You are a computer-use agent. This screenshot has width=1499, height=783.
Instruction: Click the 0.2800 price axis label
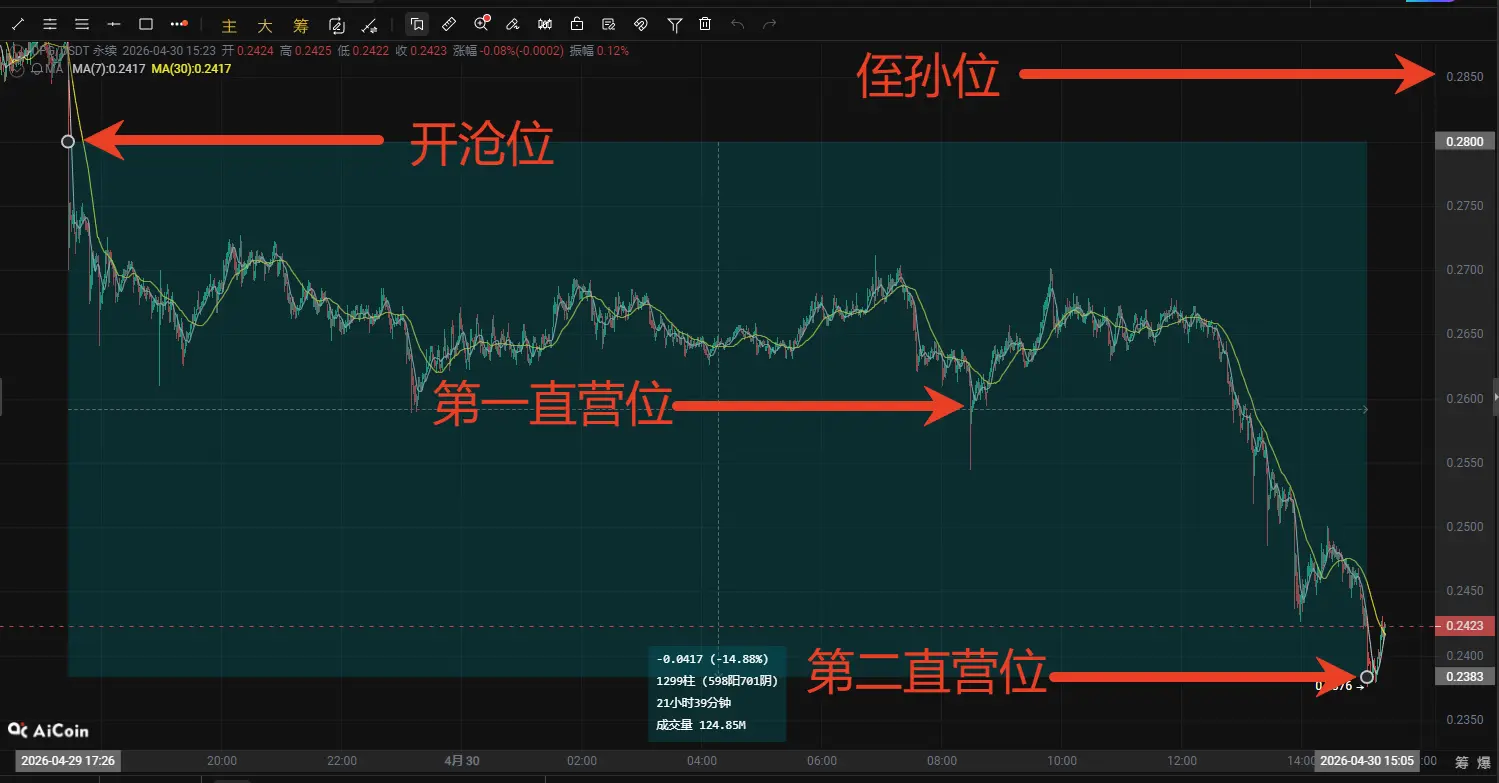point(1465,142)
